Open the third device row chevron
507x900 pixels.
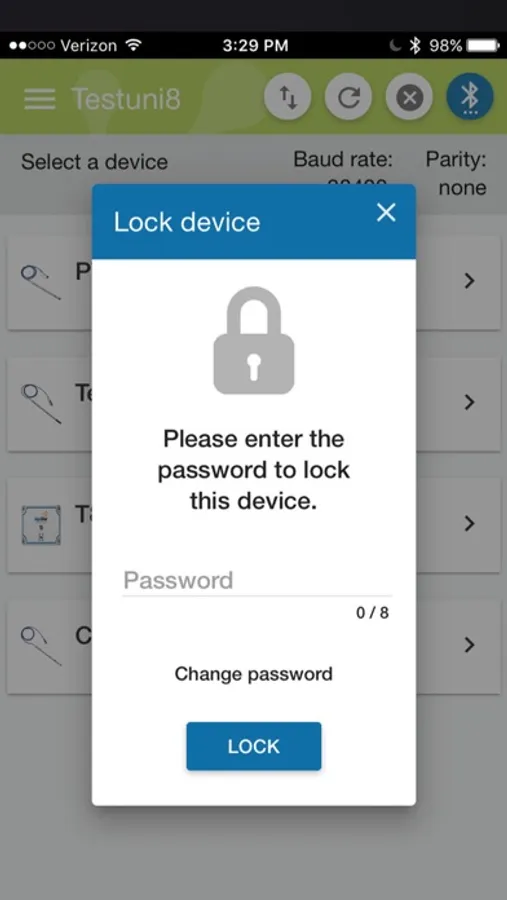pos(470,523)
